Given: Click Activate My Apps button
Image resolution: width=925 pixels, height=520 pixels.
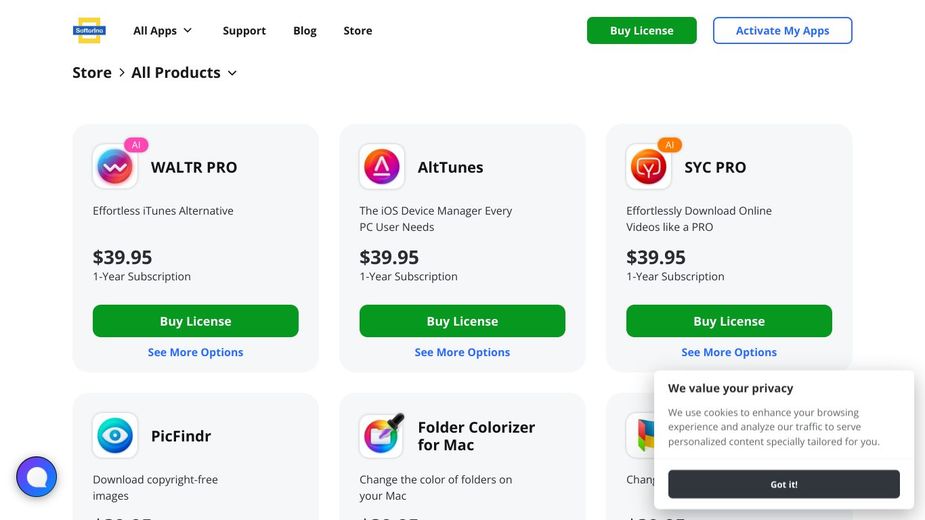Looking at the screenshot, I should pyautogui.click(x=782, y=31).
